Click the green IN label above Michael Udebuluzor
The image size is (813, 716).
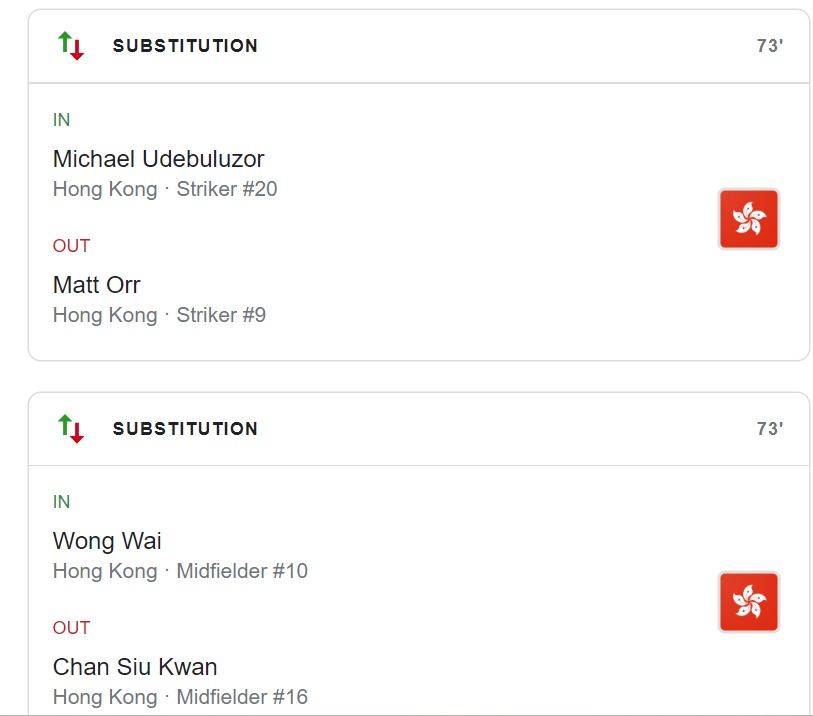coord(62,120)
